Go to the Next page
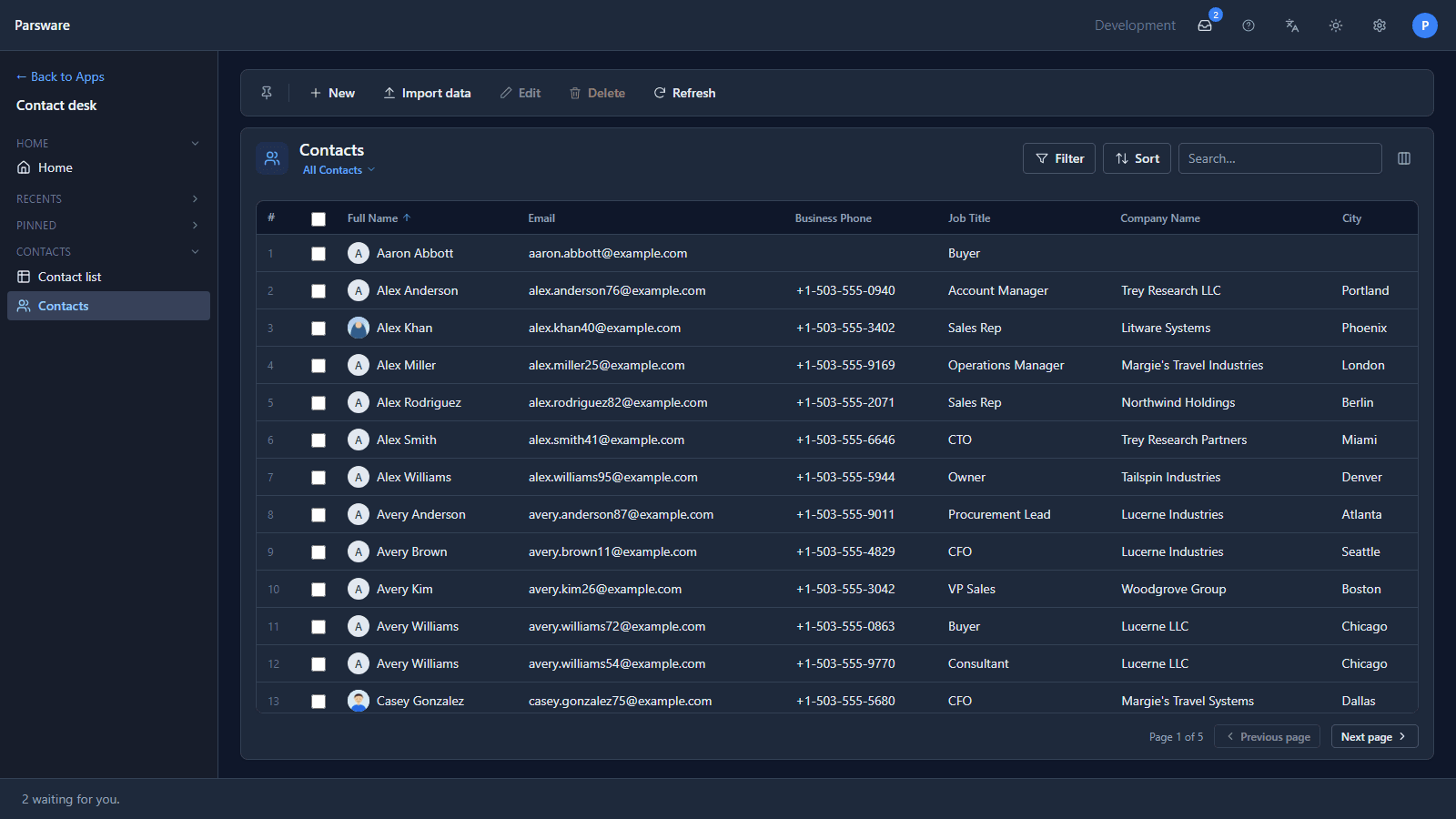The image size is (1456, 819). pyautogui.click(x=1374, y=737)
